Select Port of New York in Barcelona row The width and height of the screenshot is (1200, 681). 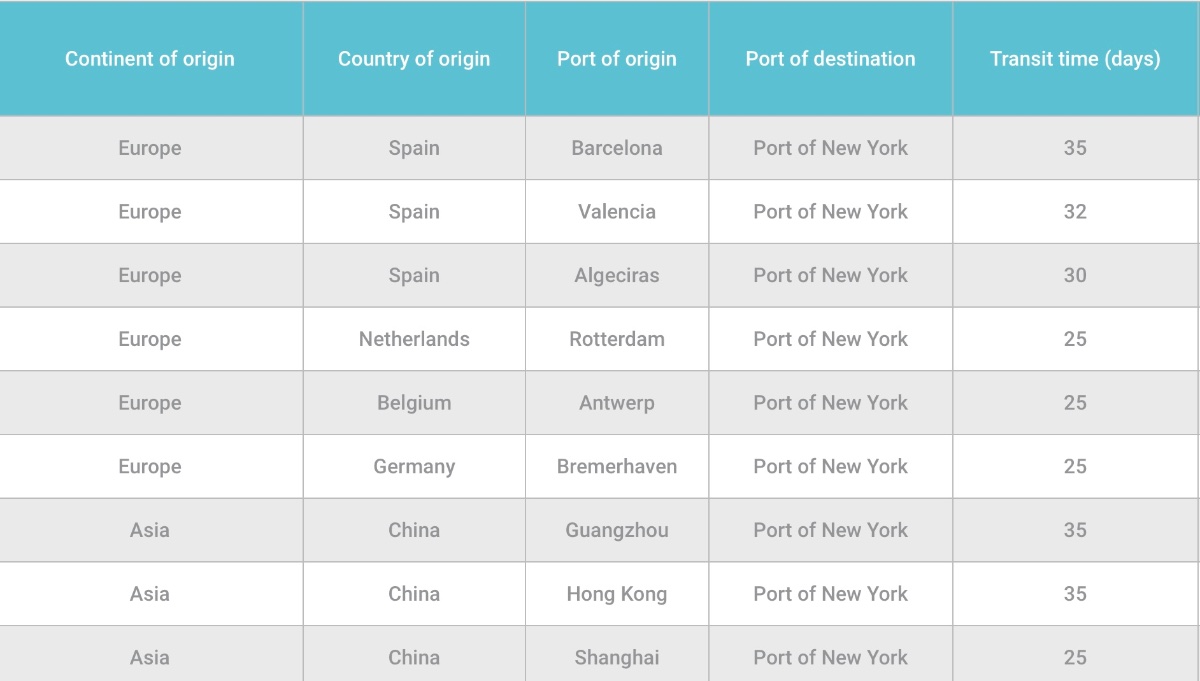(830, 148)
